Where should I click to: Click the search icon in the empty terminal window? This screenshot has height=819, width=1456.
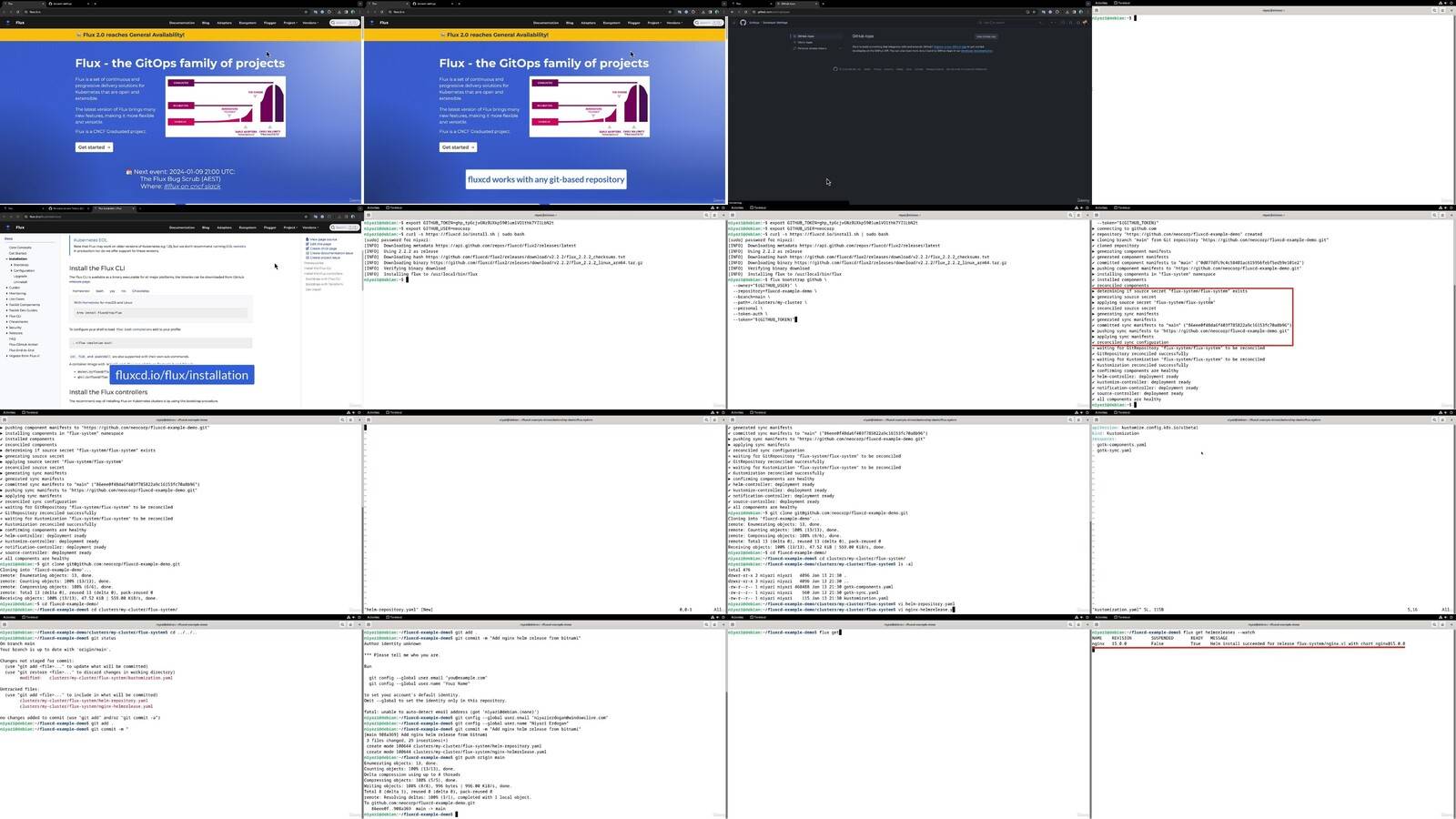pyautogui.click(x=1434, y=10)
